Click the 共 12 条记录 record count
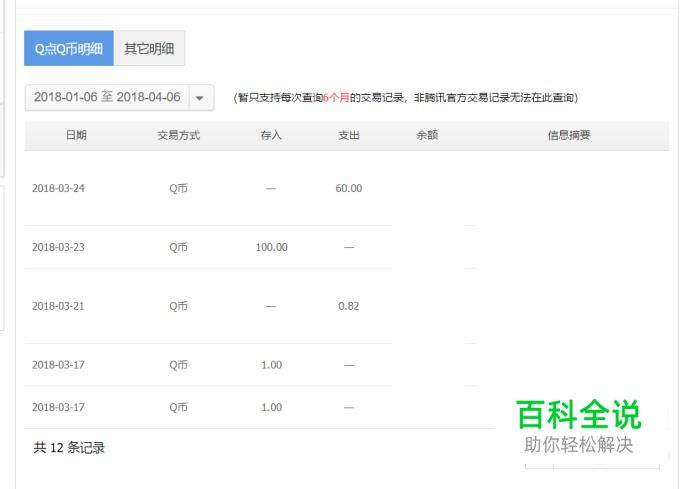 click(x=69, y=448)
